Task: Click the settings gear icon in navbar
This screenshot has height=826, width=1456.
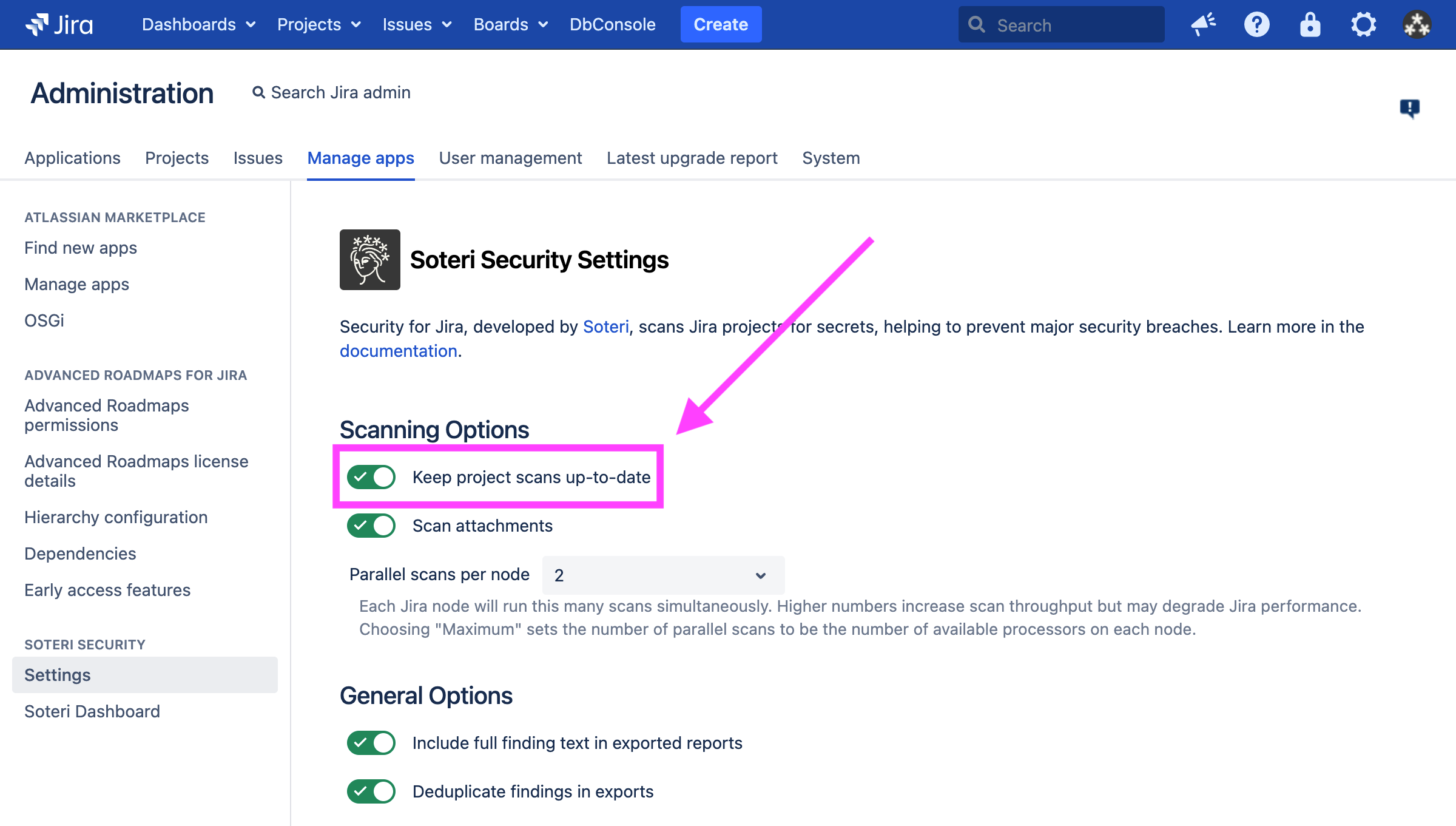Action: click(x=1362, y=24)
